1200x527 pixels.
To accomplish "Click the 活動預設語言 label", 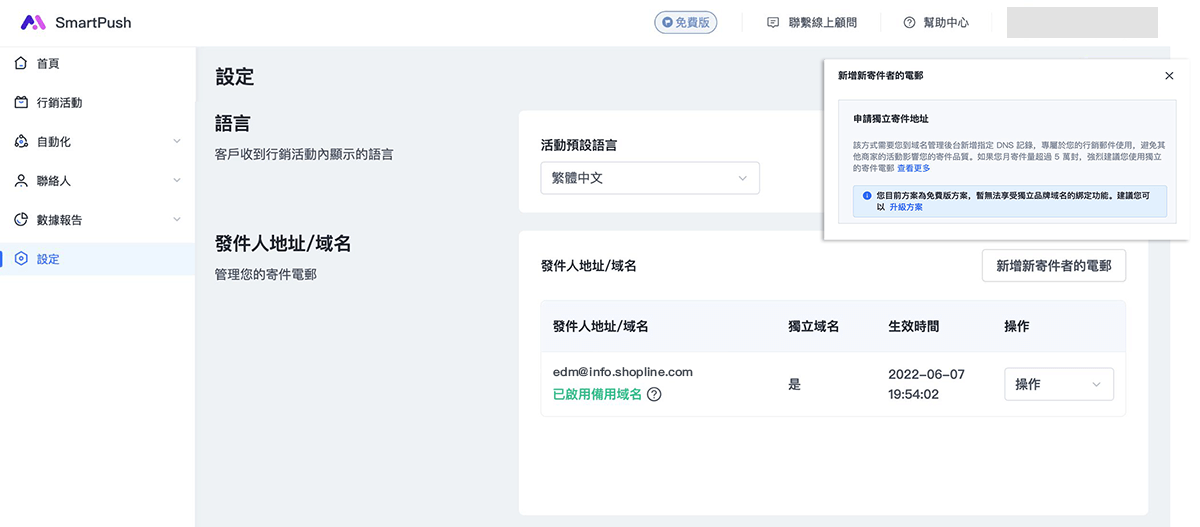I will click(x=579, y=145).
